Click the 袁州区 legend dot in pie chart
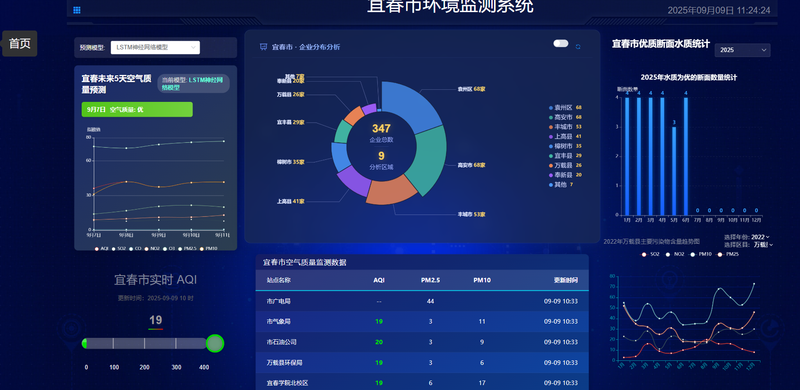The image size is (800, 390). (x=551, y=108)
